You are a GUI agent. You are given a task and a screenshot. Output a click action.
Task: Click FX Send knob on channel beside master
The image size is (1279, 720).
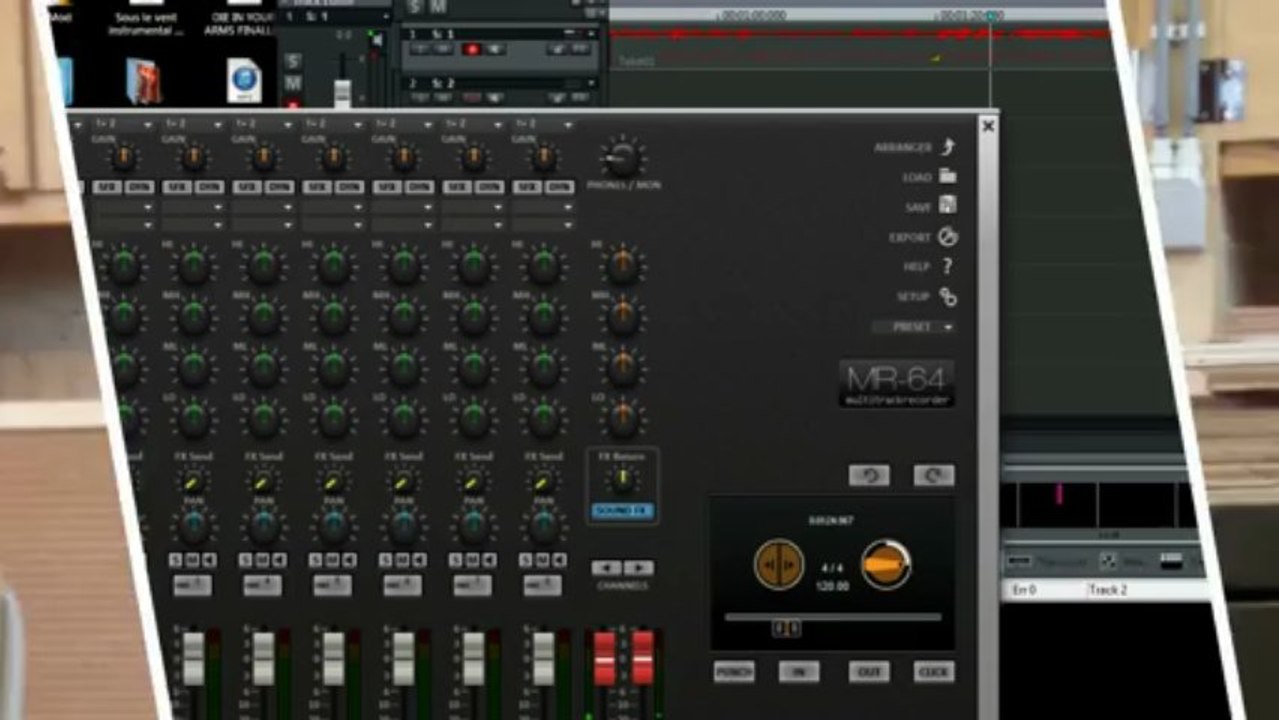tap(543, 482)
